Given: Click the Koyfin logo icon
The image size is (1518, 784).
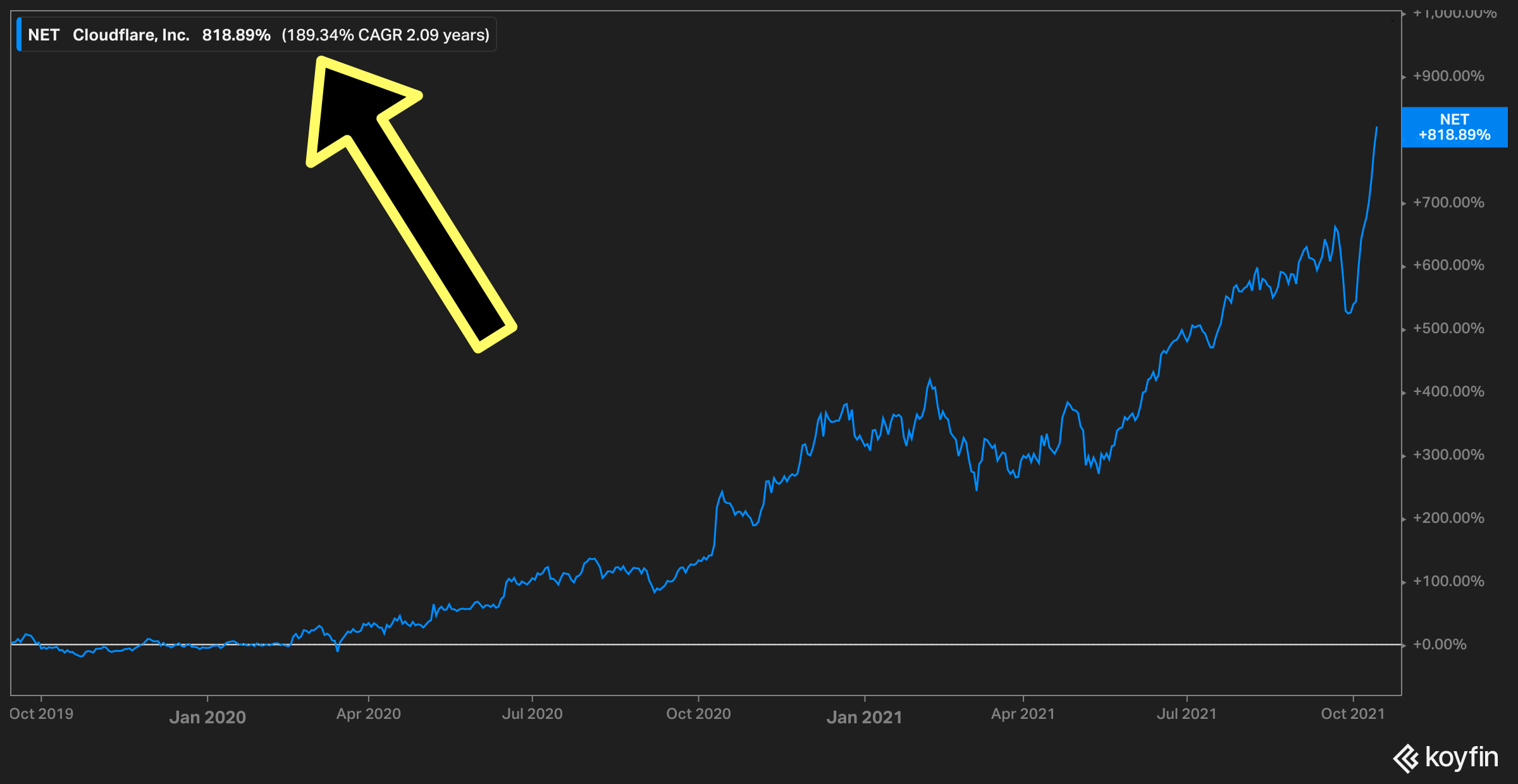Looking at the screenshot, I should coord(1407,758).
